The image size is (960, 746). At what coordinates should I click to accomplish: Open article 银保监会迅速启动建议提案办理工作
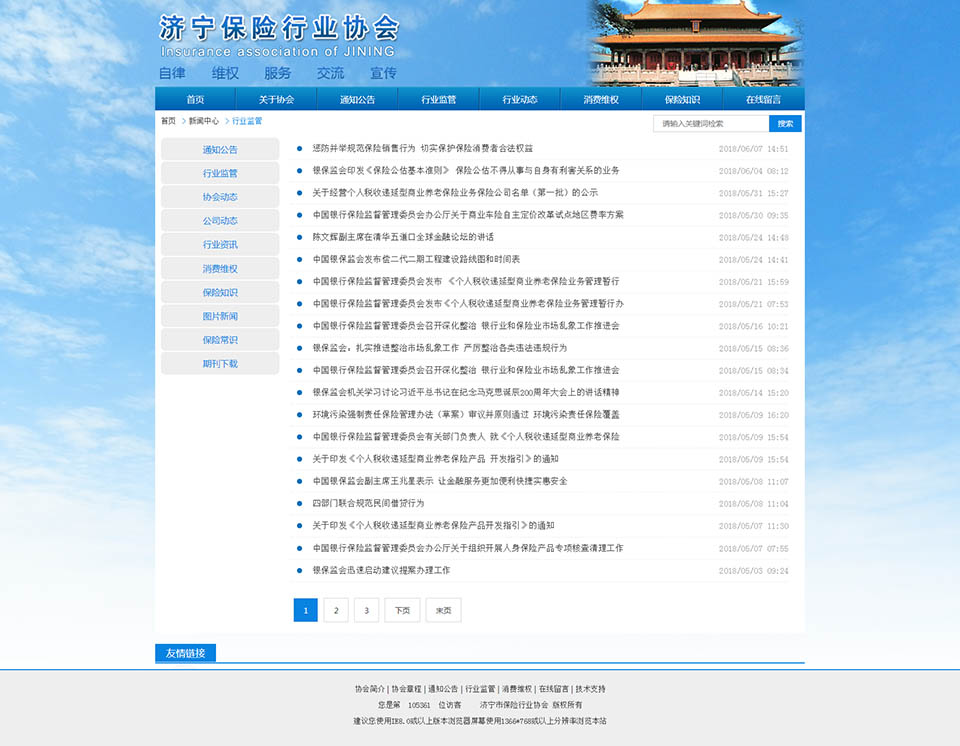coord(381,570)
